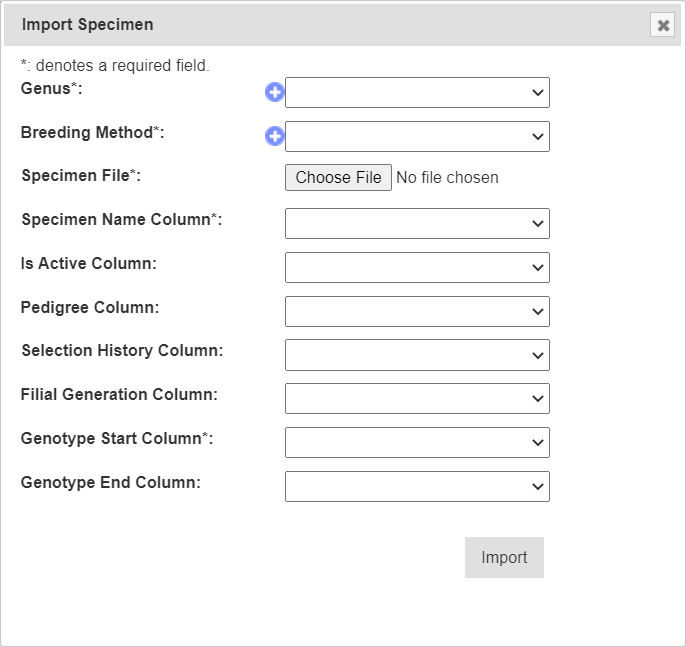
Task: Open the Genotype End Column dropdown
Action: [x=417, y=486]
